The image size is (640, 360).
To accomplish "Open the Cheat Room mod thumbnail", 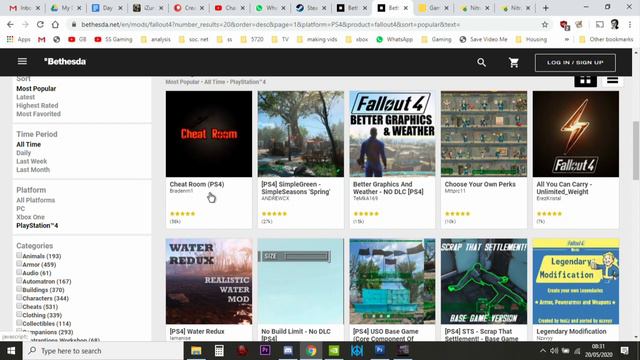I will point(209,134).
